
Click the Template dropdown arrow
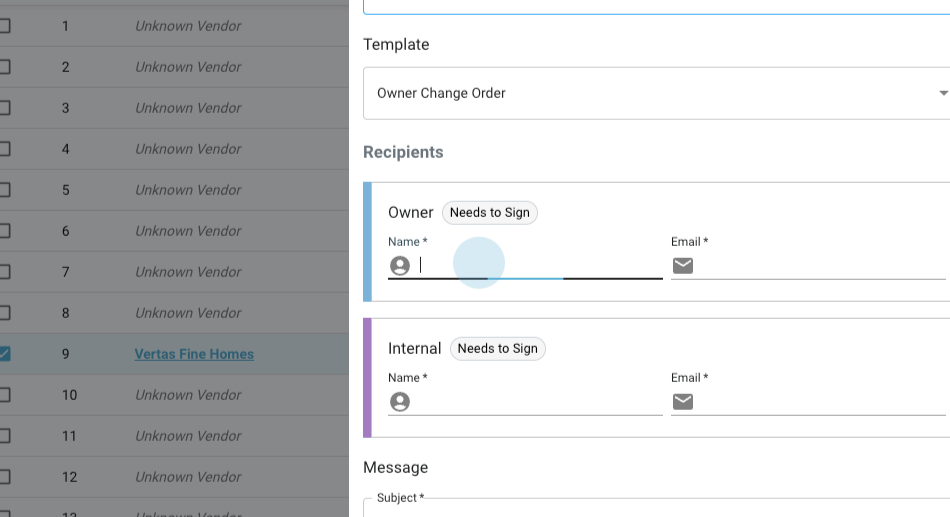pos(942,93)
